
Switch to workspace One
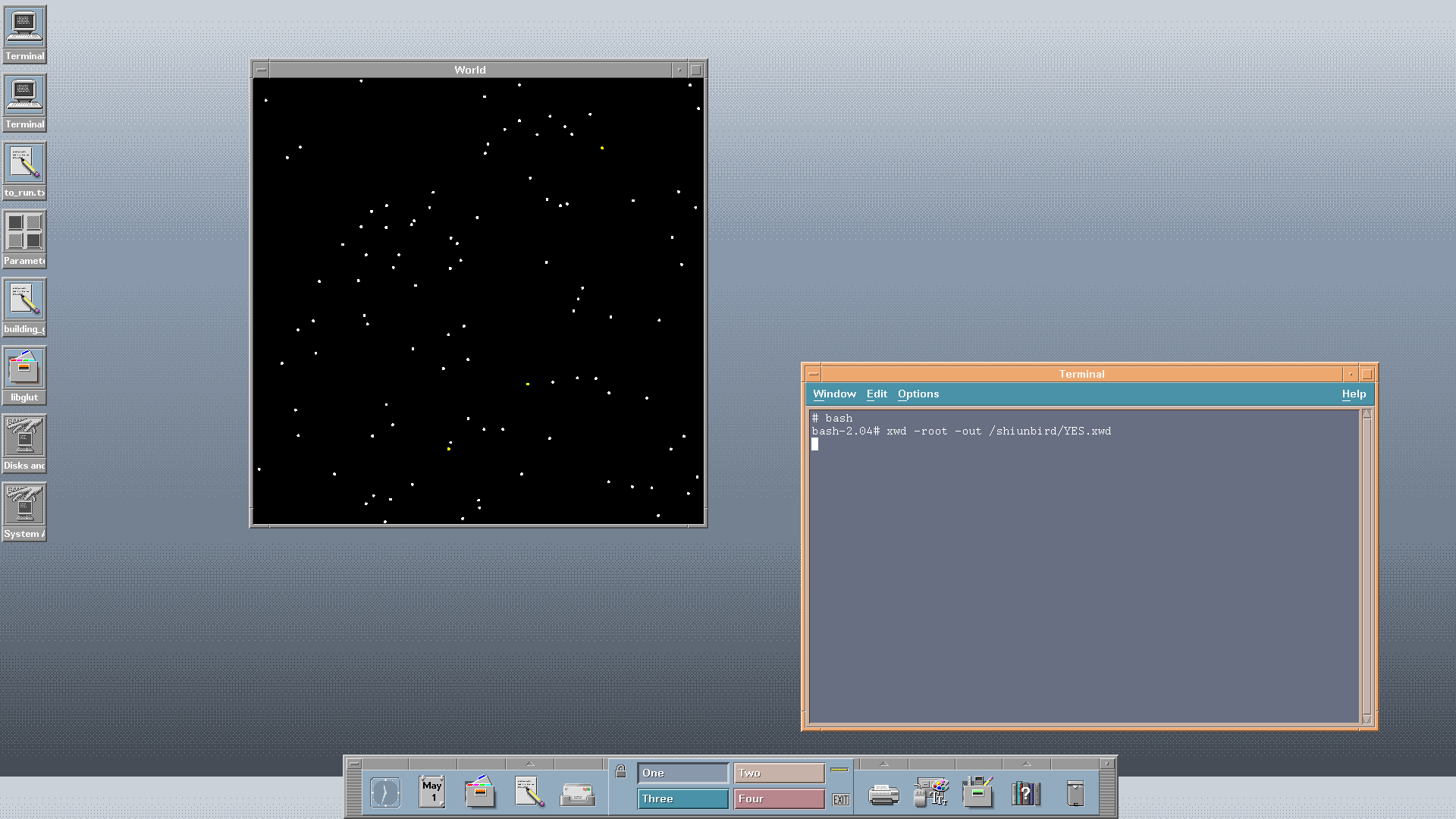(682, 773)
